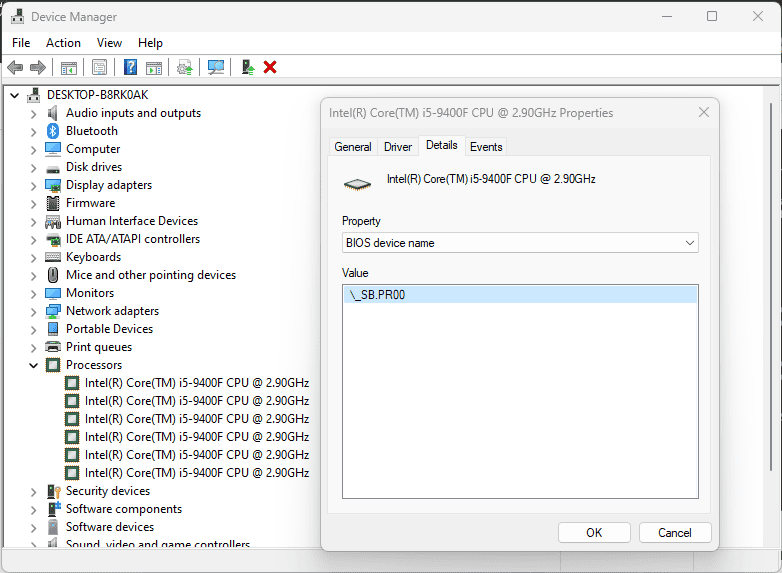This screenshot has width=782, height=573.
Task: Click the blue Help question mark icon
Action: point(130,67)
